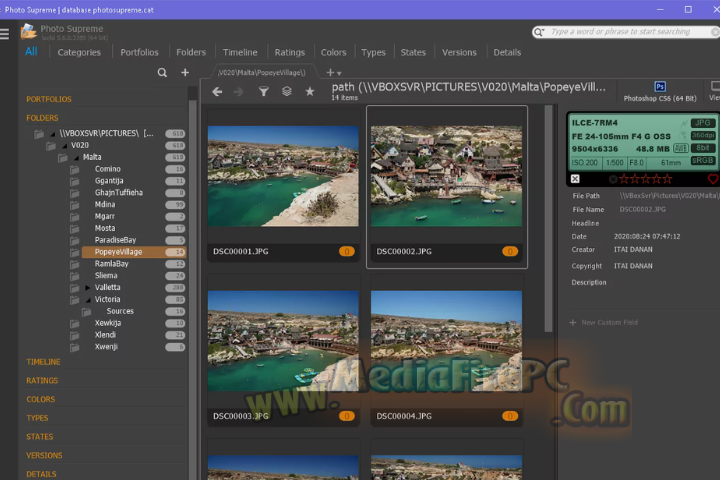
Task: Click the sRGB color profile badge
Action: (x=703, y=160)
